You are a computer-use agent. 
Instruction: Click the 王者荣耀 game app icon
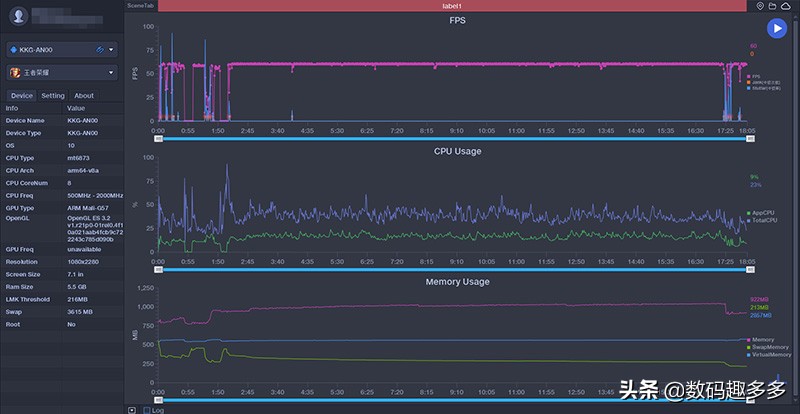15,72
